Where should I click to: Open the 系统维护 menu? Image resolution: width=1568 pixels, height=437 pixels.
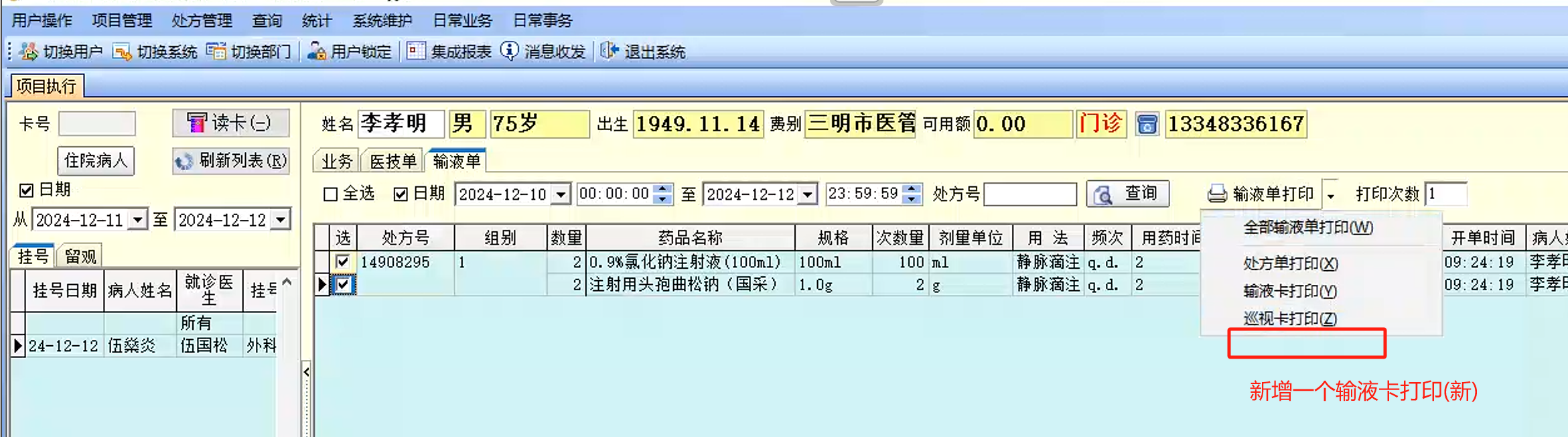(382, 21)
